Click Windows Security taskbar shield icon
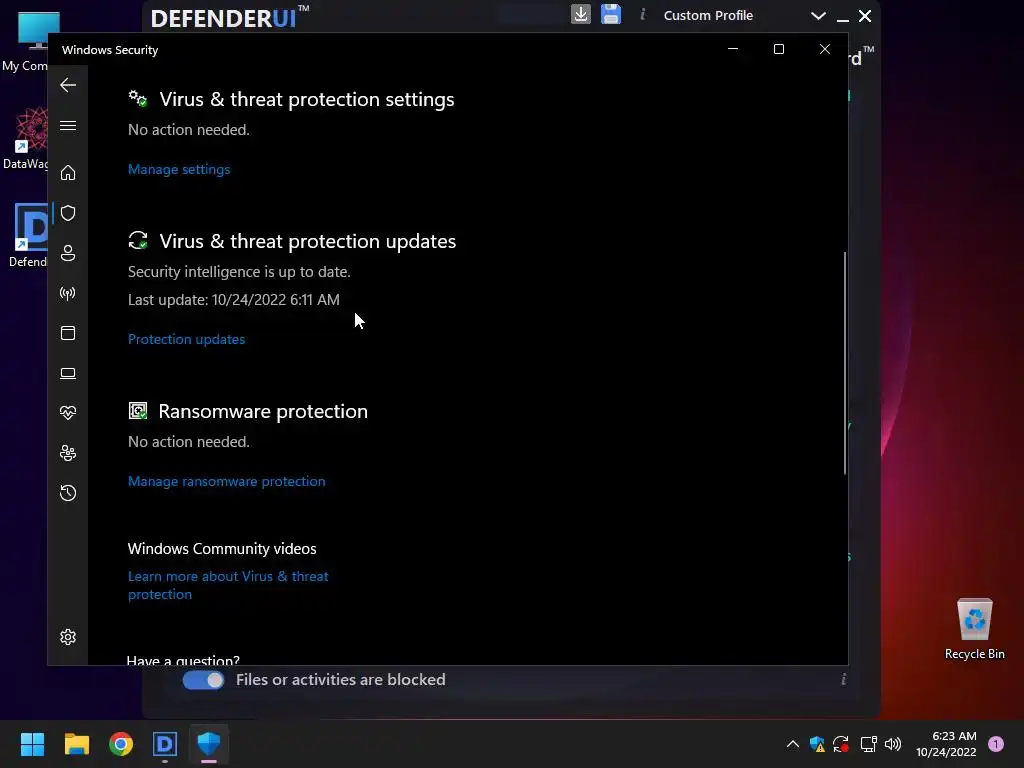The image size is (1024, 768). (x=209, y=744)
